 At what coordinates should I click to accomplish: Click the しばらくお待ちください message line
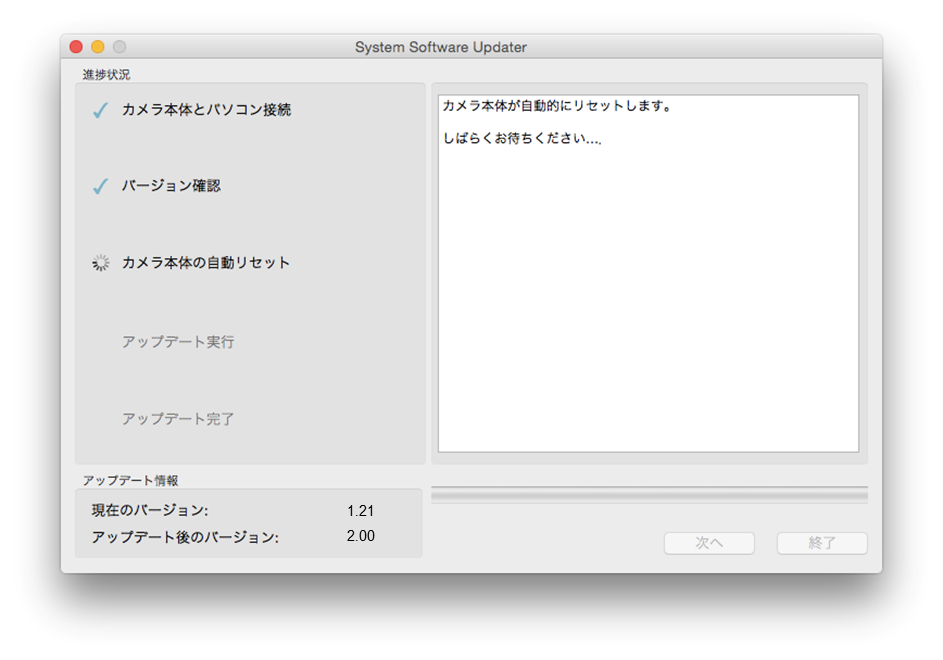coord(522,139)
